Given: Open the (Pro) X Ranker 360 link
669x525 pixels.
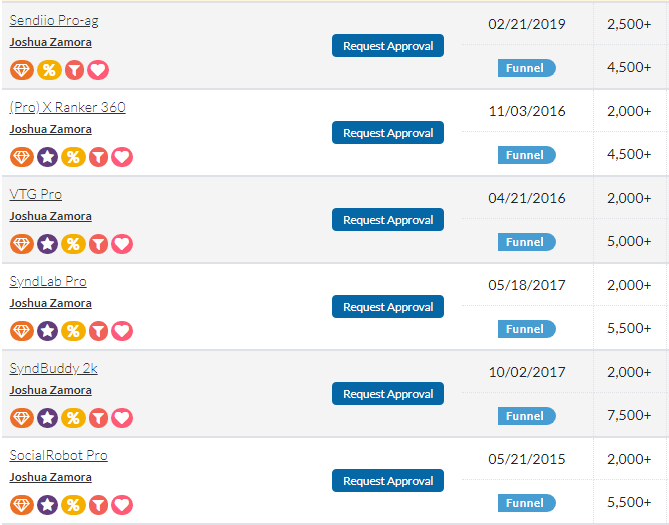Looking at the screenshot, I should point(67,108).
